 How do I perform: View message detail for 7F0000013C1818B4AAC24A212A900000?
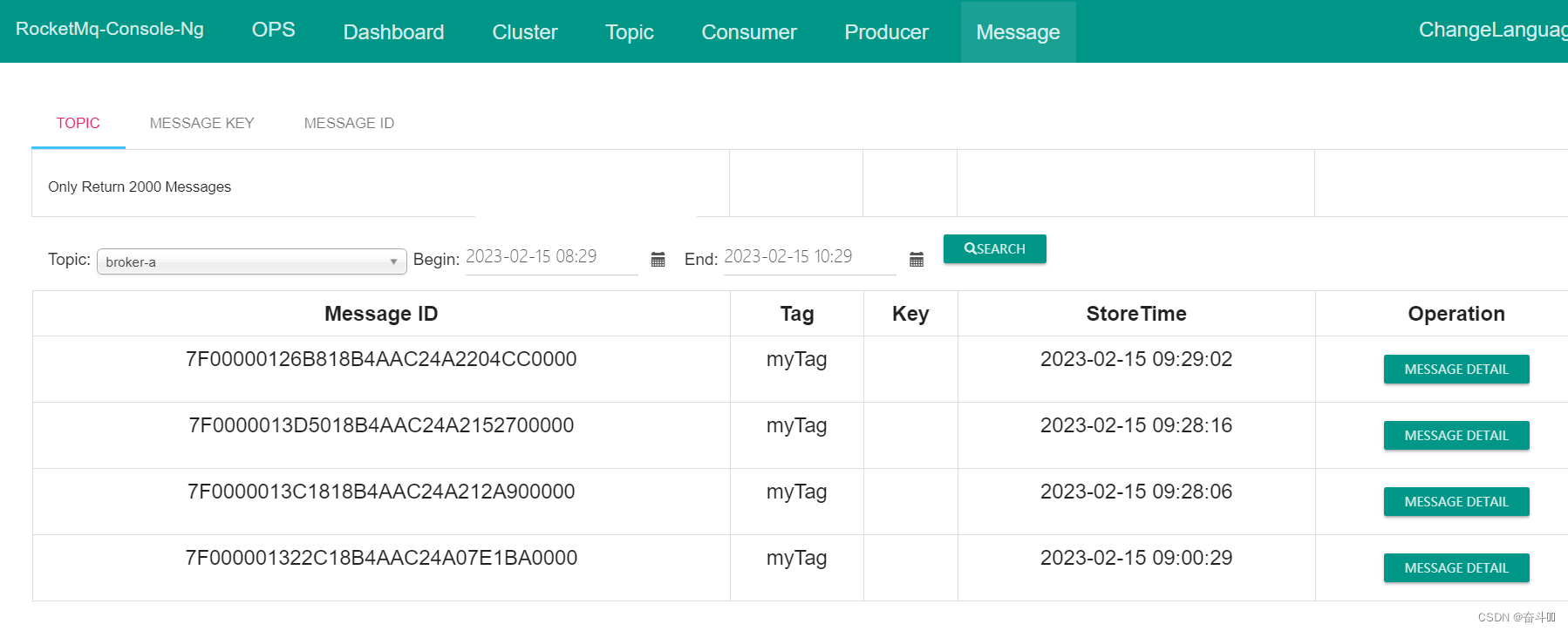1456,501
